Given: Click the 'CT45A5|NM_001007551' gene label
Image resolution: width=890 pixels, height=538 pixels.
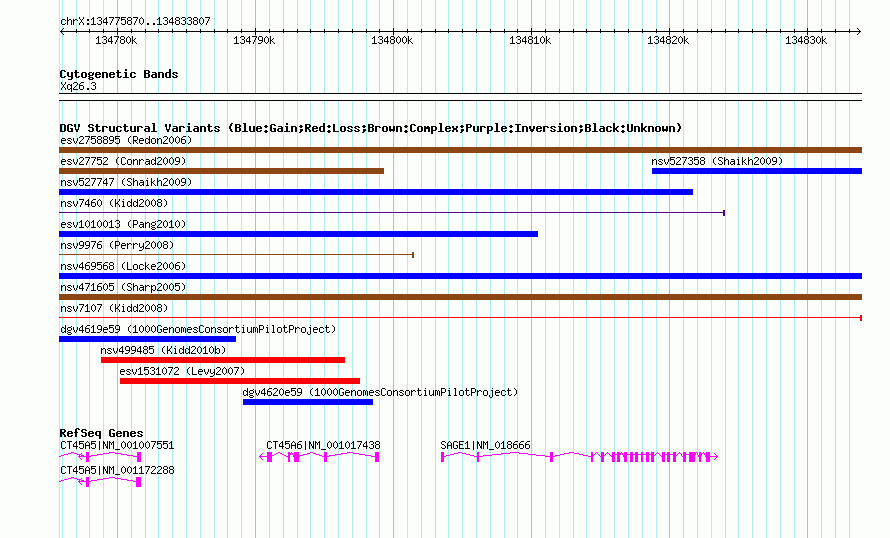Looking at the screenshot, I should click(117, 445).
